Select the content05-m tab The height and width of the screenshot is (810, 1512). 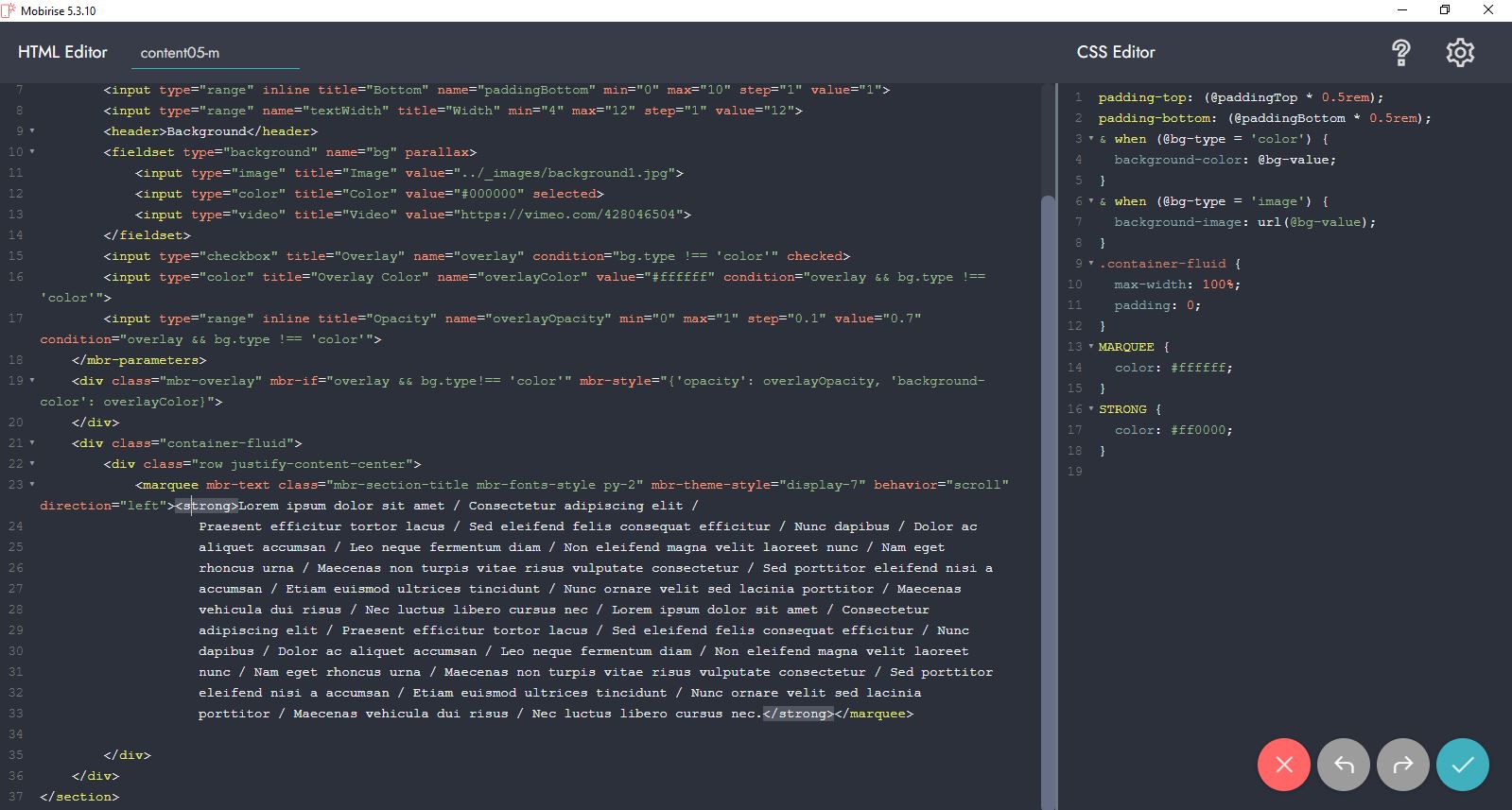180,53
